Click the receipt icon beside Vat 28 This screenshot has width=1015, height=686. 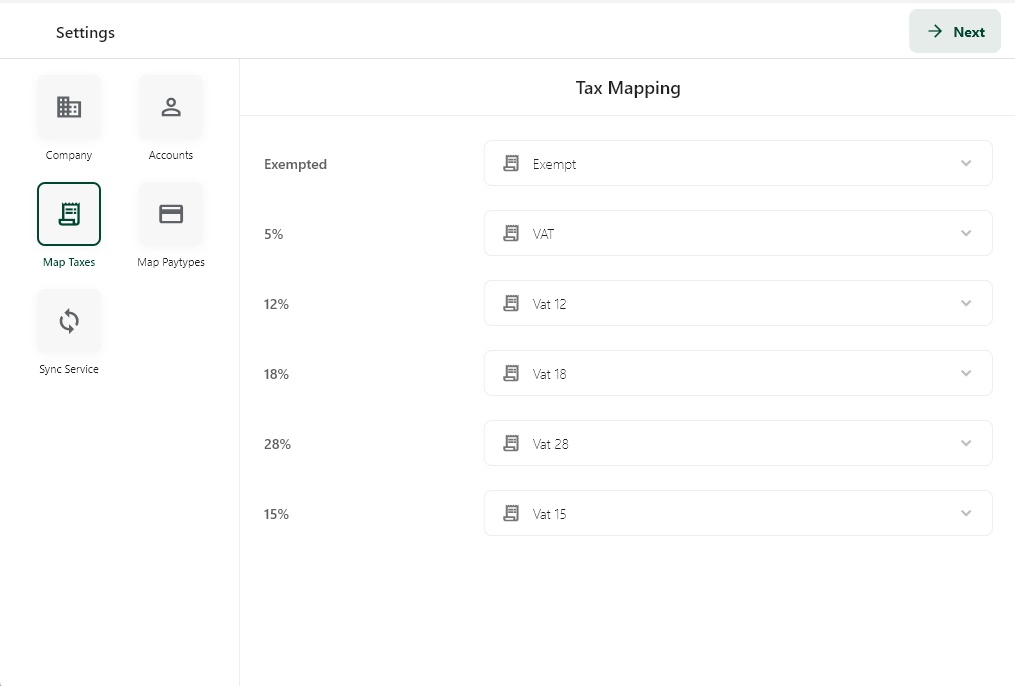[x=511, y=444]
